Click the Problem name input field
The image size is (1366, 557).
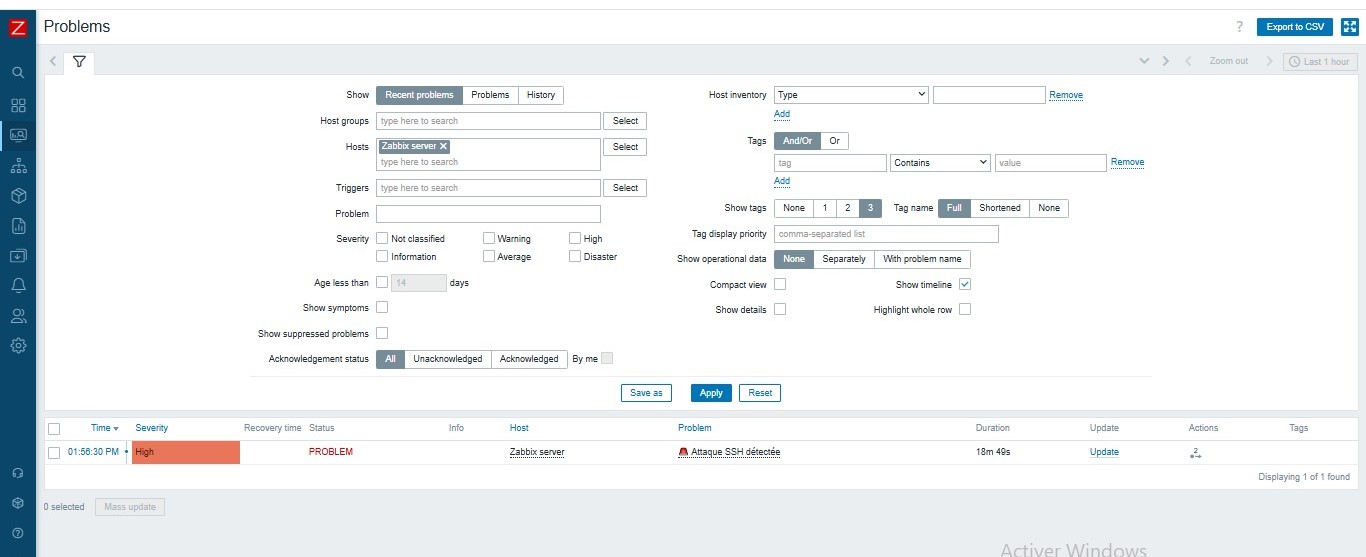488,214
